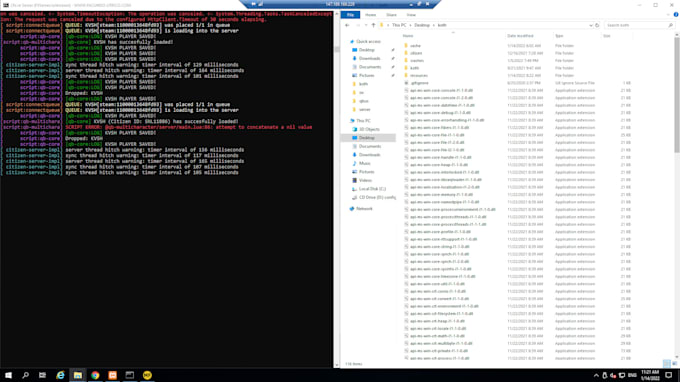Open notification center in system tray
Image resolution: width=680 pixels, height=382 pixels.
669,375
